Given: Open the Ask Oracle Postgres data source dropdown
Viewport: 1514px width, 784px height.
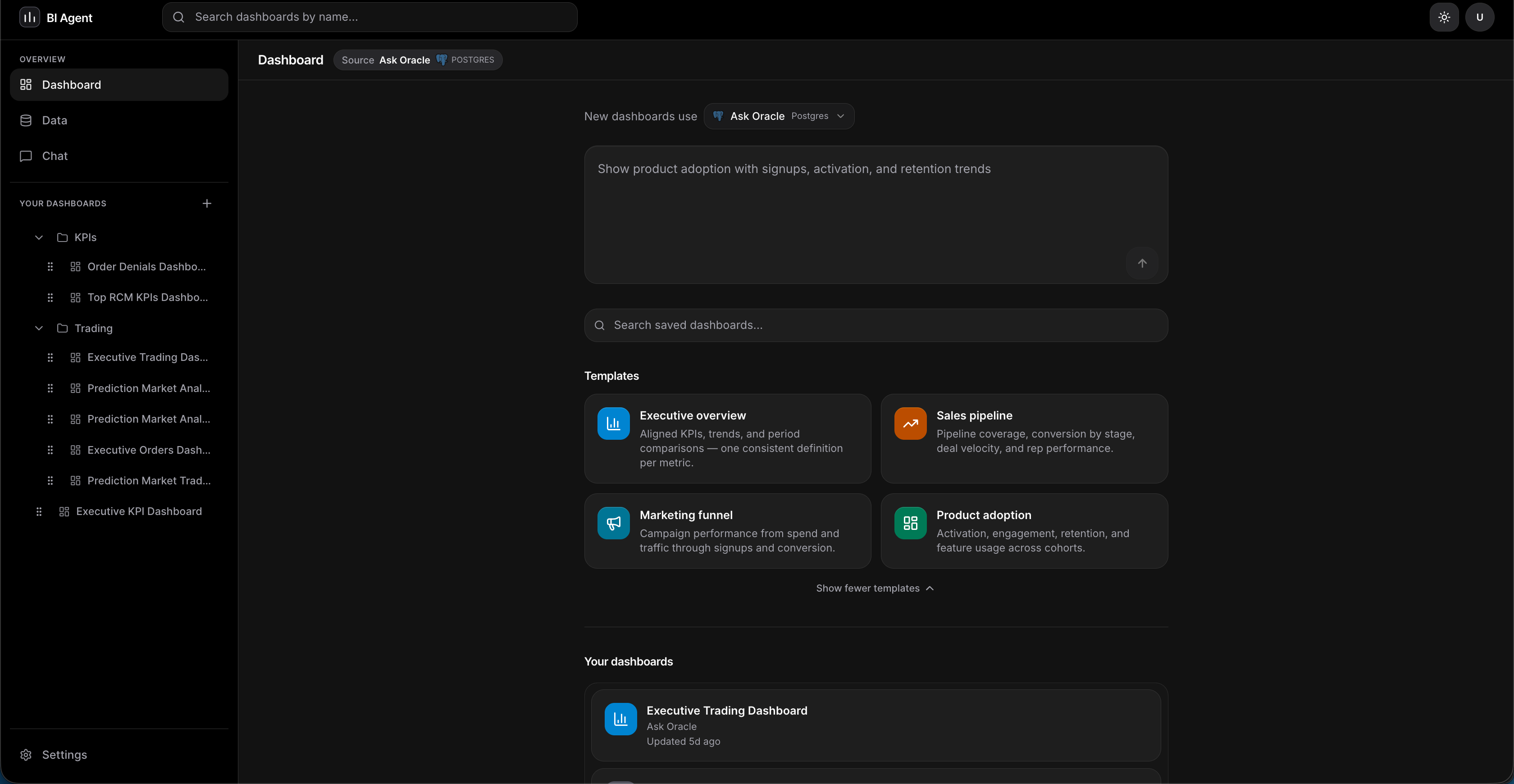Looking at the screenshot, I should click(779, 116).
